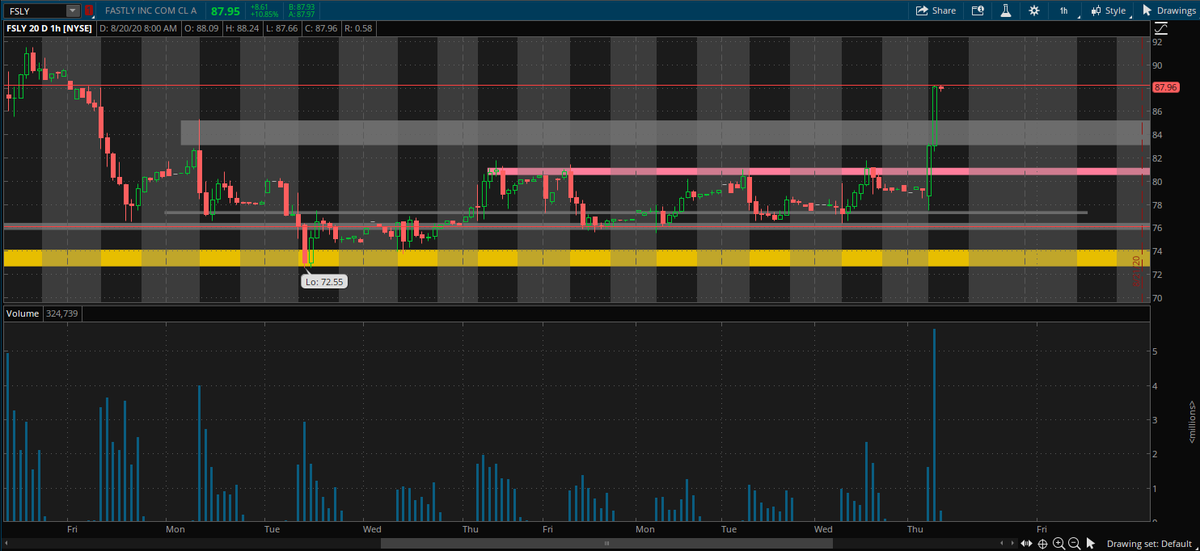The height and width of the screenshot is (551, 1200).
Task: Select the pink 81 resistance rectangle
Action: click(817, 172)
